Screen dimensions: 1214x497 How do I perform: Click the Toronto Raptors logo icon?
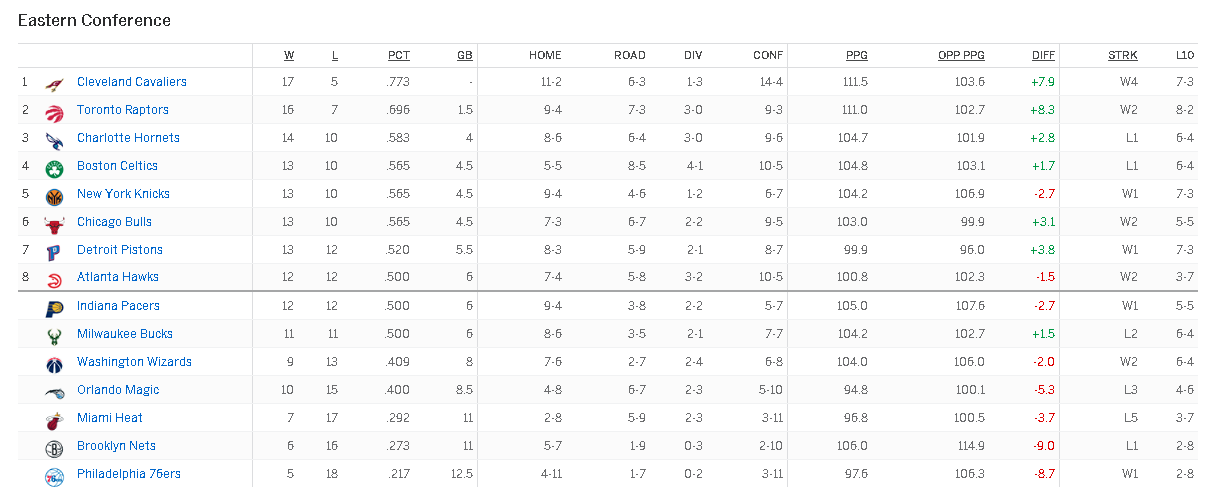(x=54, y=111)
